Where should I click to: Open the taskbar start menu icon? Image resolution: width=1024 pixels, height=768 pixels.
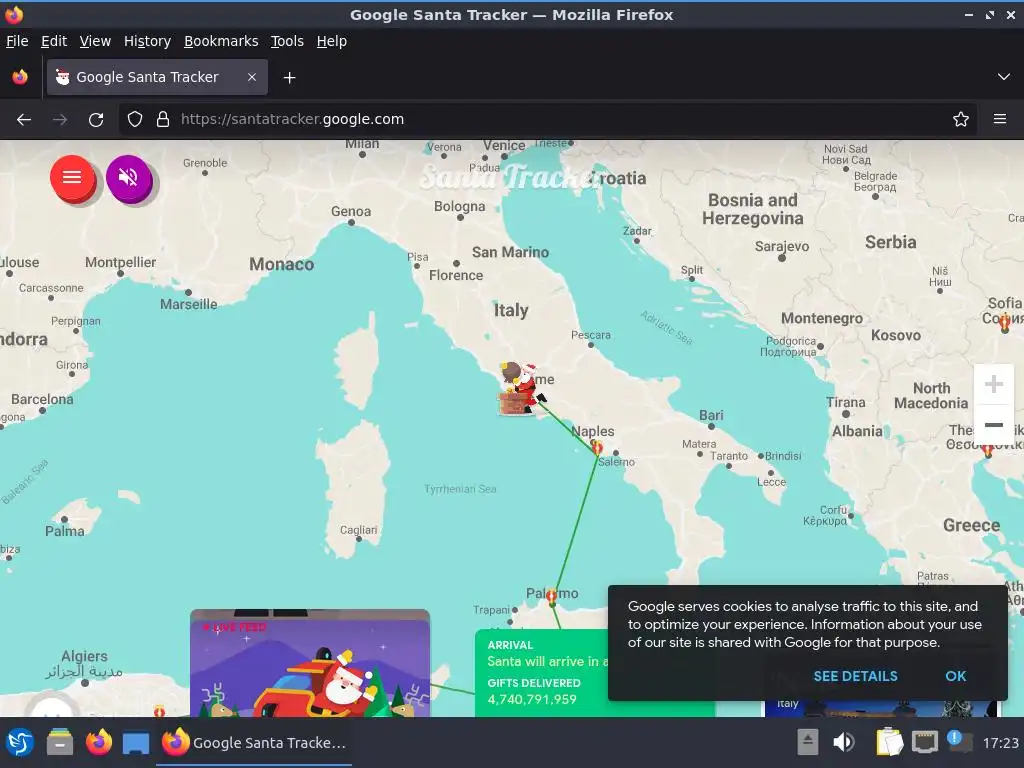20,743
